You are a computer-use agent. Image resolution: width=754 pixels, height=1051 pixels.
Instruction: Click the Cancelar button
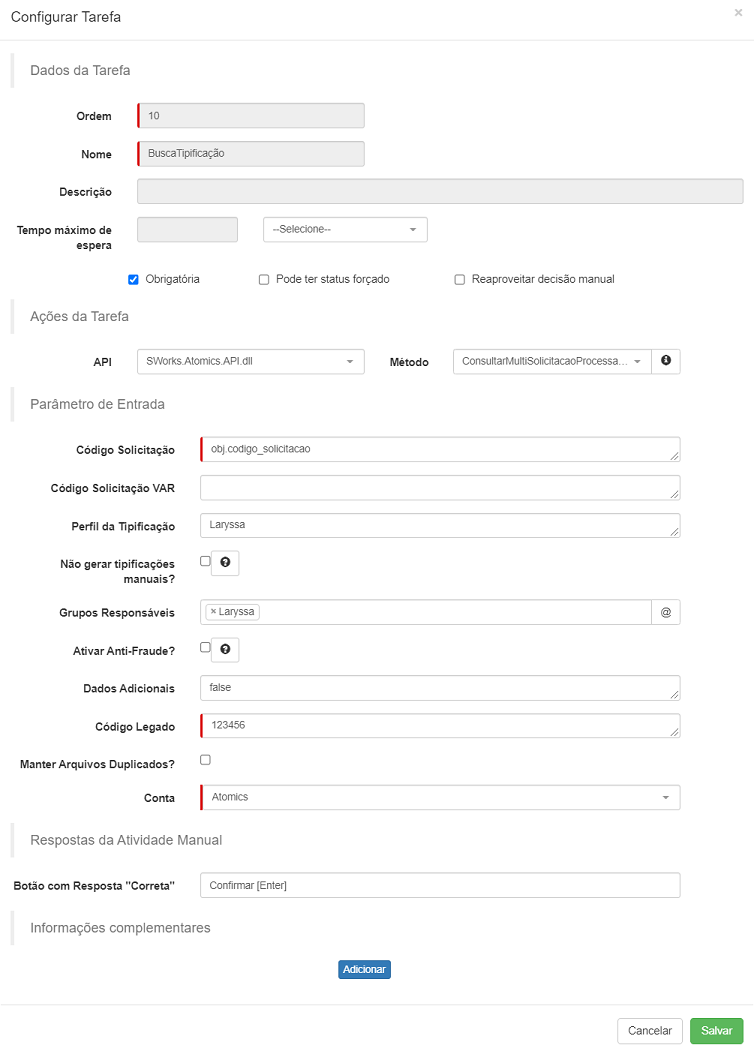649,1031
